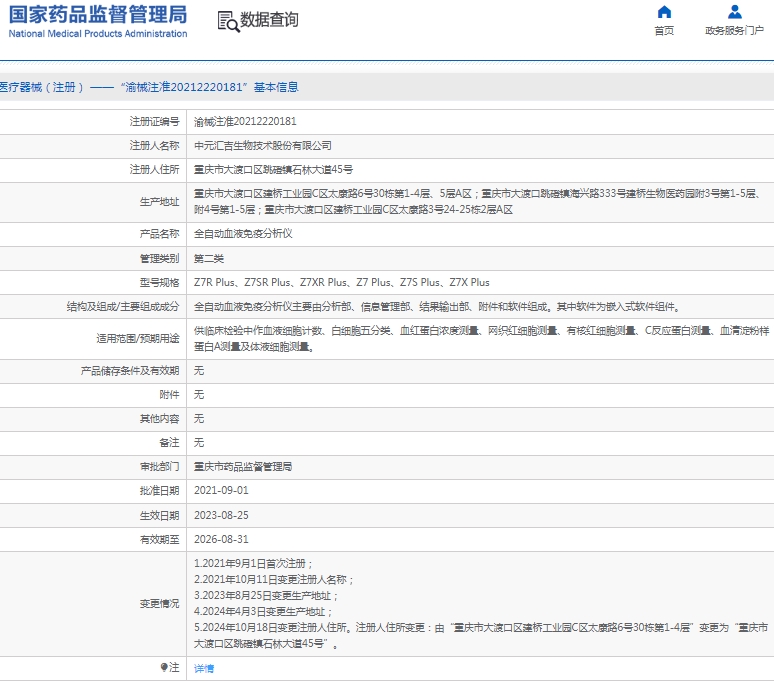Select the 重庆市药品监督管理局 approval department

pyautogui.click(x=243, y=467)
